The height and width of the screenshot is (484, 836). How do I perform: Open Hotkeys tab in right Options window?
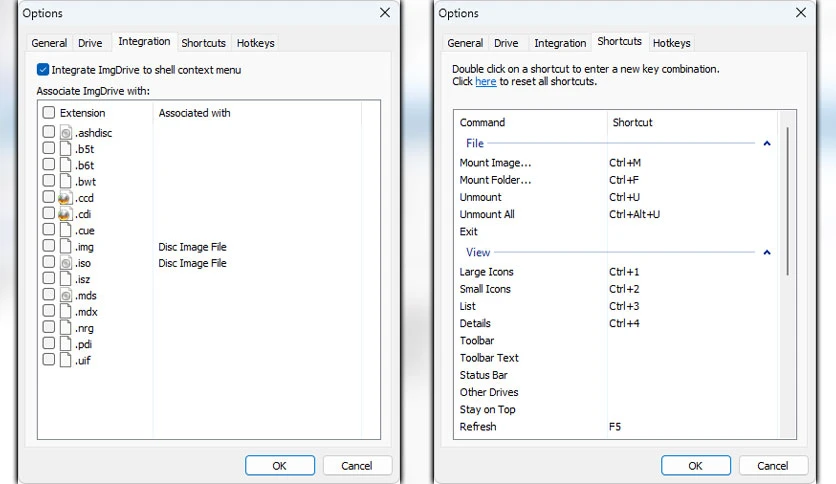tap(671, 43)
